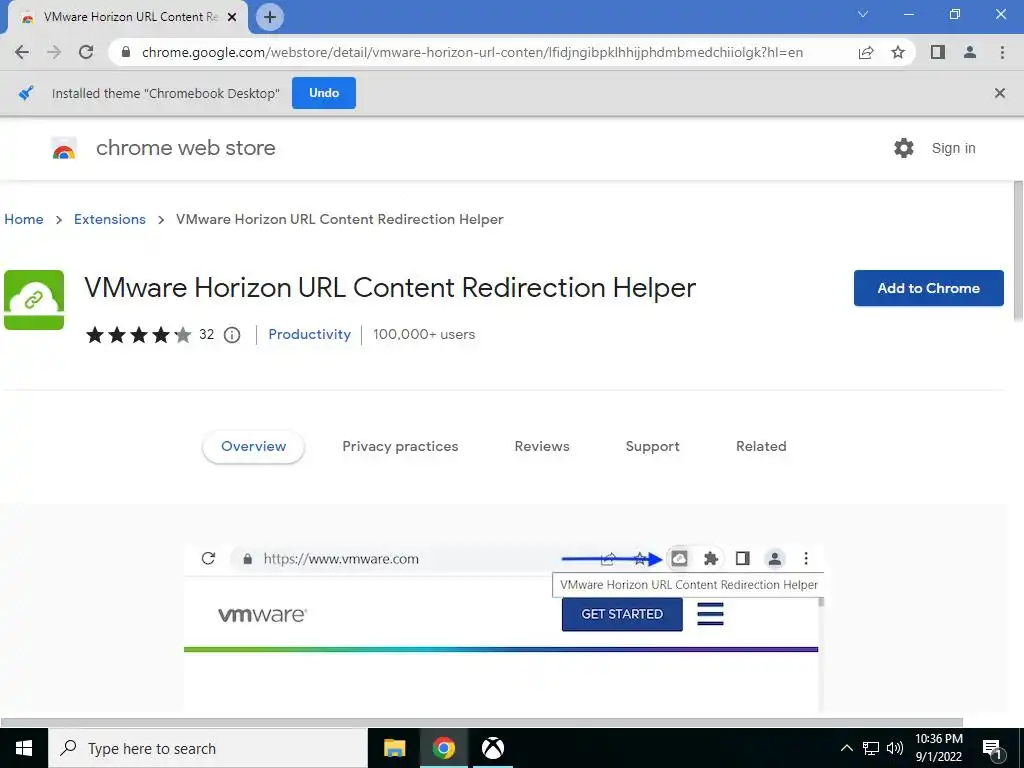
Task: Open the notification center icon
Action: click(x=993, y=749)
